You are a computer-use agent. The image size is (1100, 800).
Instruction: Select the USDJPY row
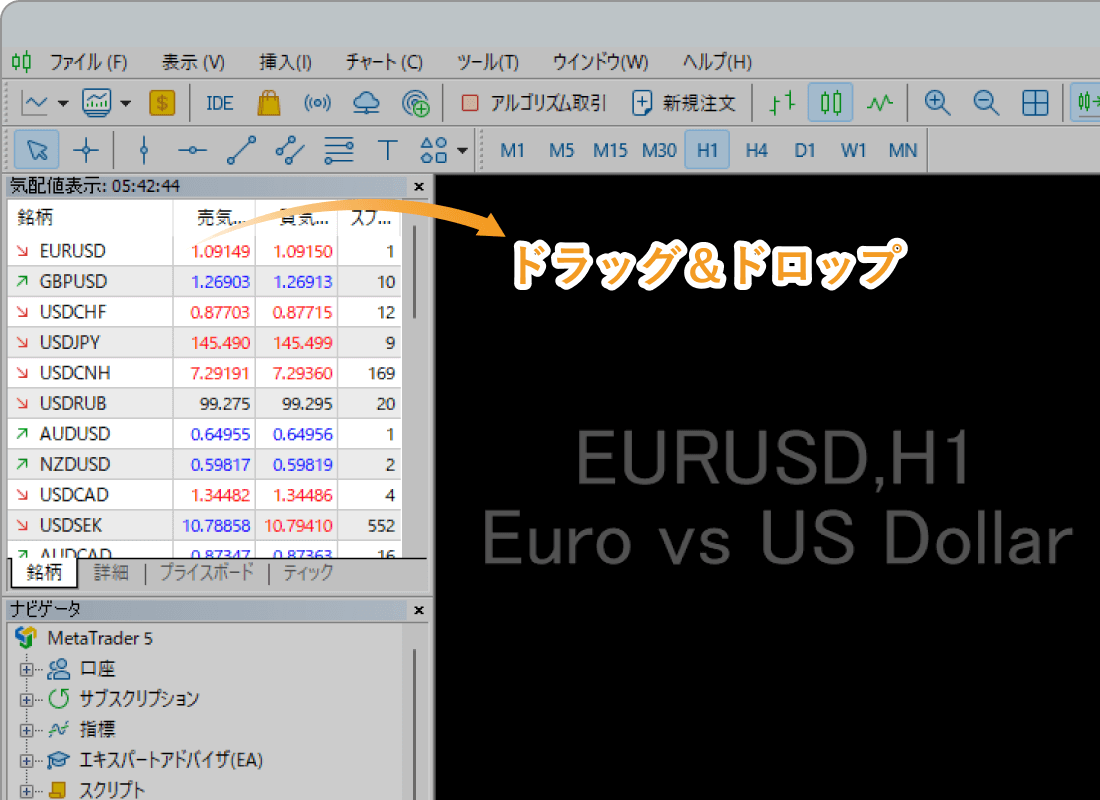click(204, 342)
